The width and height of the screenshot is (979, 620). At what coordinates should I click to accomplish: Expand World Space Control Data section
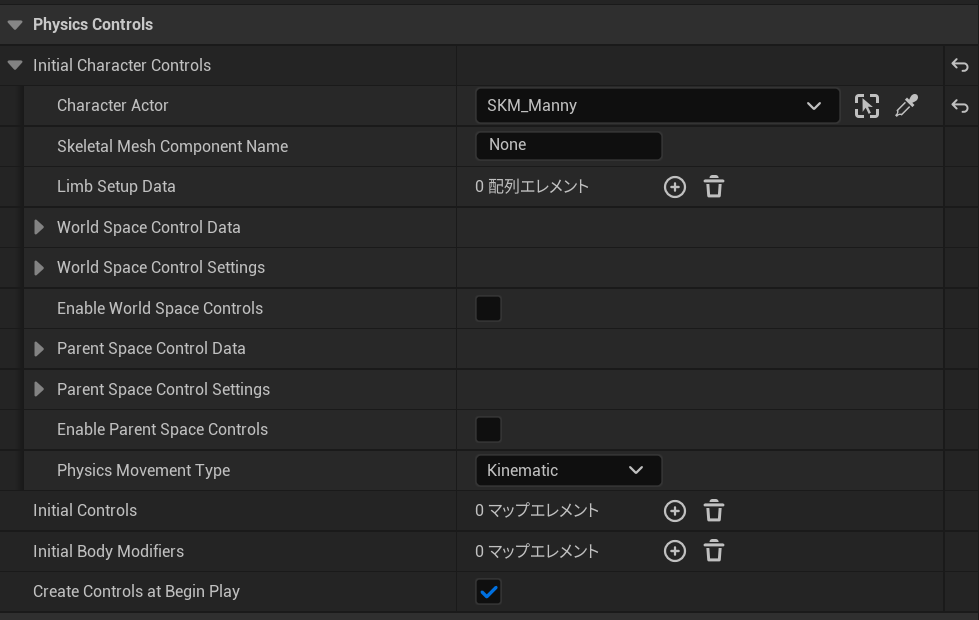tap(40, 227)
